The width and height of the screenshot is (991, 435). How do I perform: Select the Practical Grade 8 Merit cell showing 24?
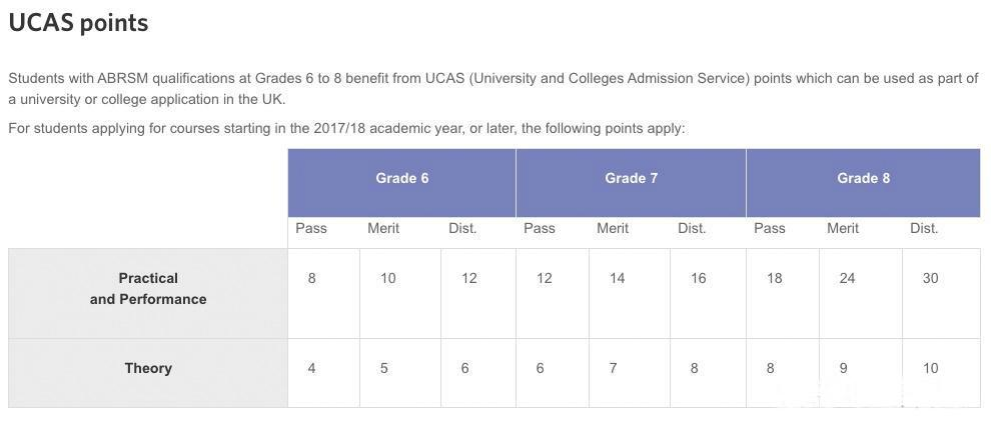[x=847, y=278]
